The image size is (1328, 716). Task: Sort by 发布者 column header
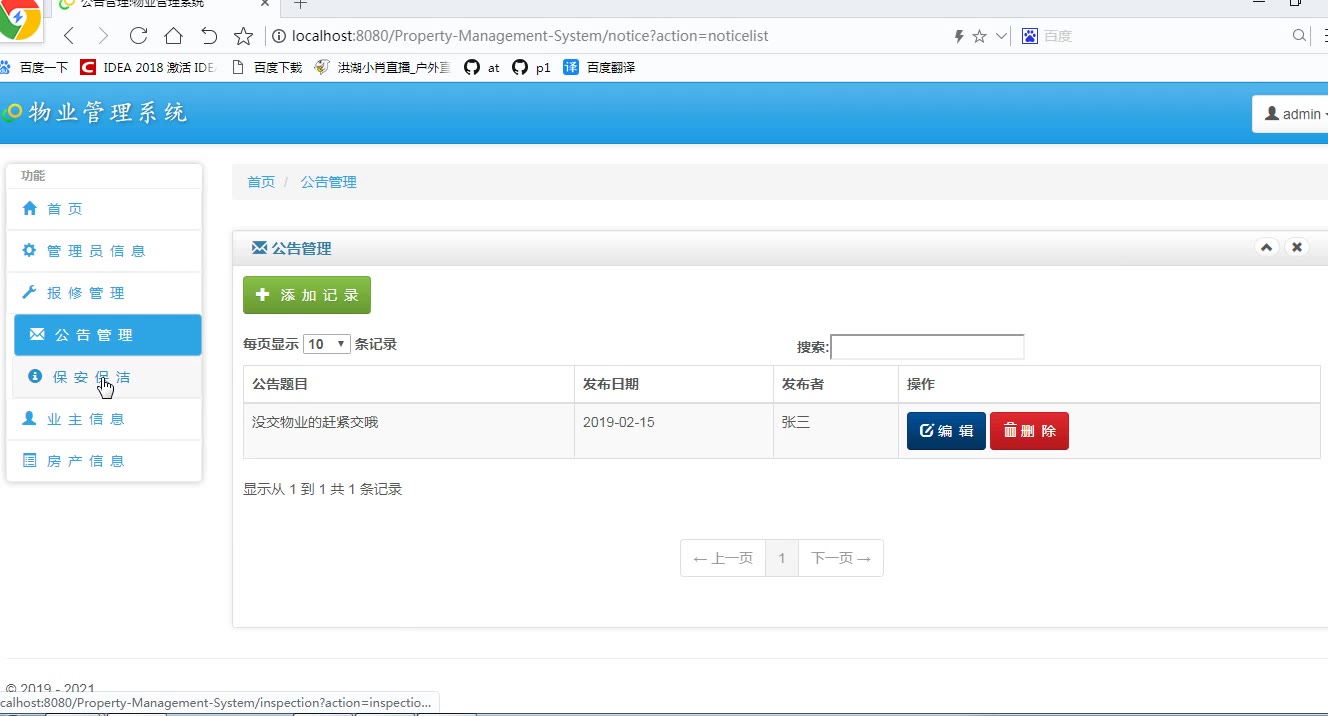(836, 384)
